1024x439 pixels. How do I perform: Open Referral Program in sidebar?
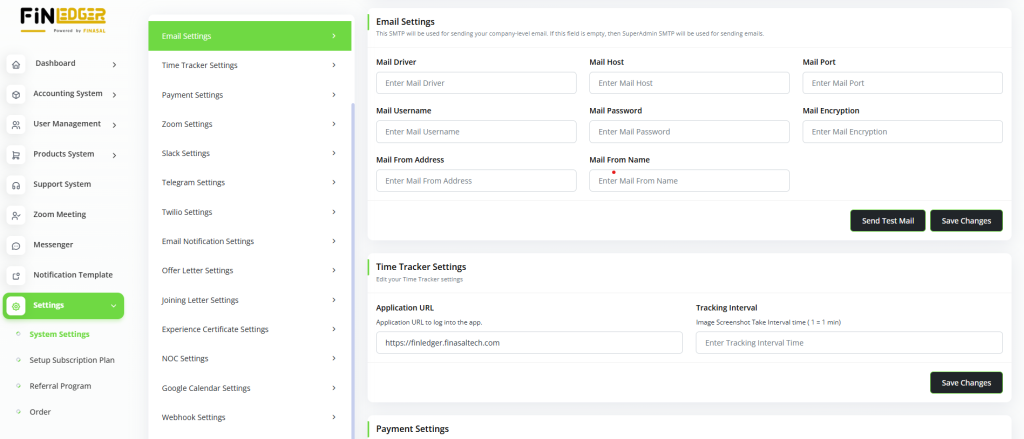[60, 386]
